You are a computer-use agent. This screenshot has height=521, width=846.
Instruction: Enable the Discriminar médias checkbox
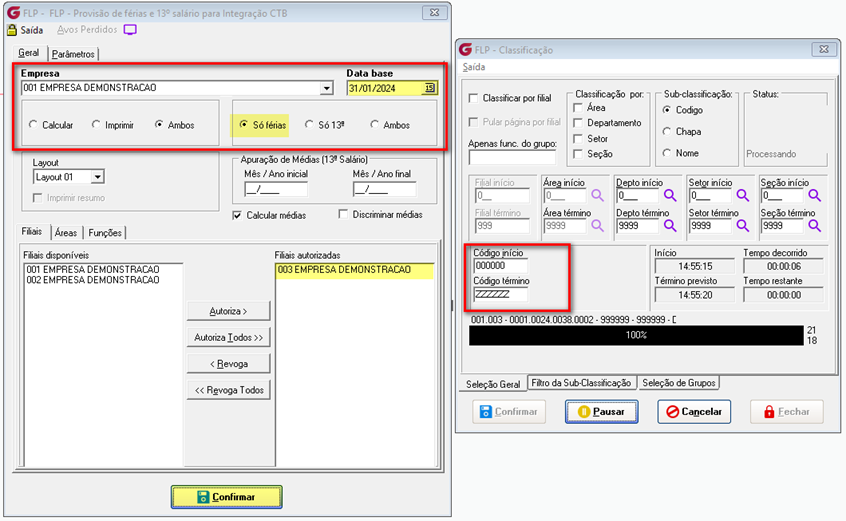343,215
